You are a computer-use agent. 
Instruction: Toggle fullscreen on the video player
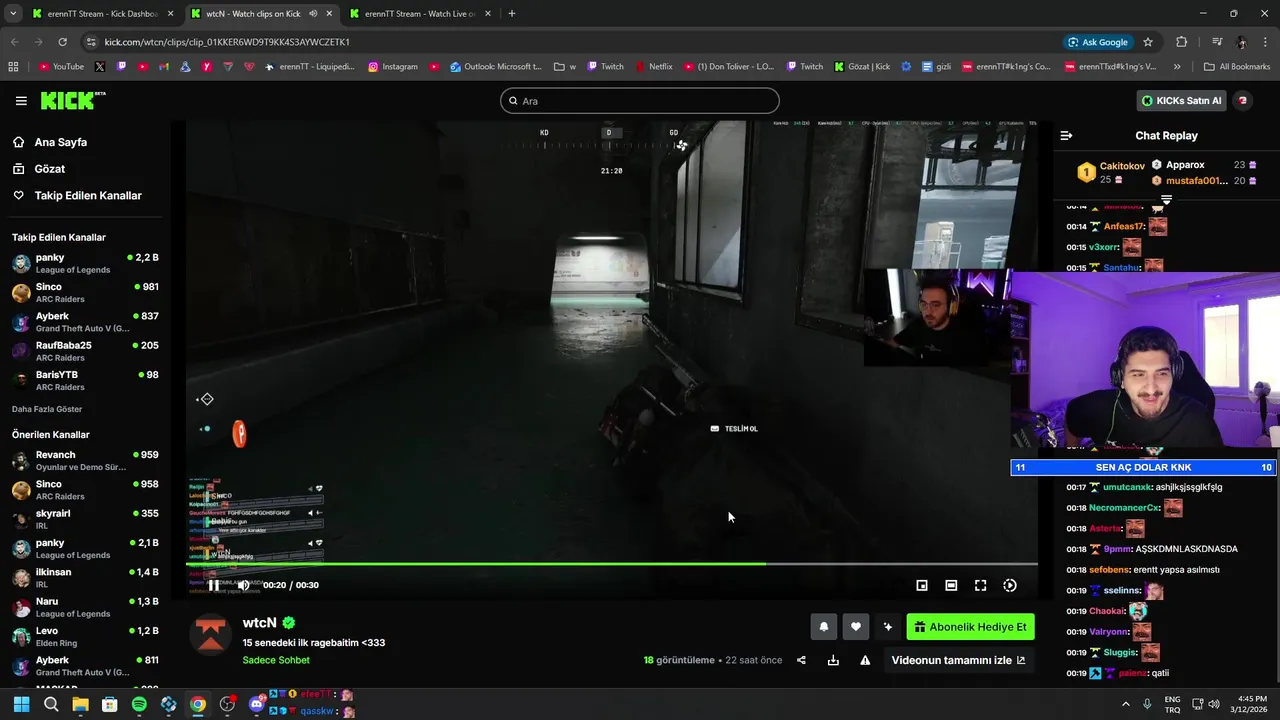click(x=981, y=586)
